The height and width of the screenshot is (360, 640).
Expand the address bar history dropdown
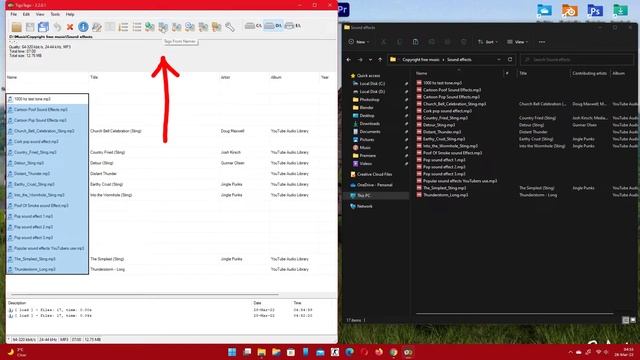pos(499,60)
